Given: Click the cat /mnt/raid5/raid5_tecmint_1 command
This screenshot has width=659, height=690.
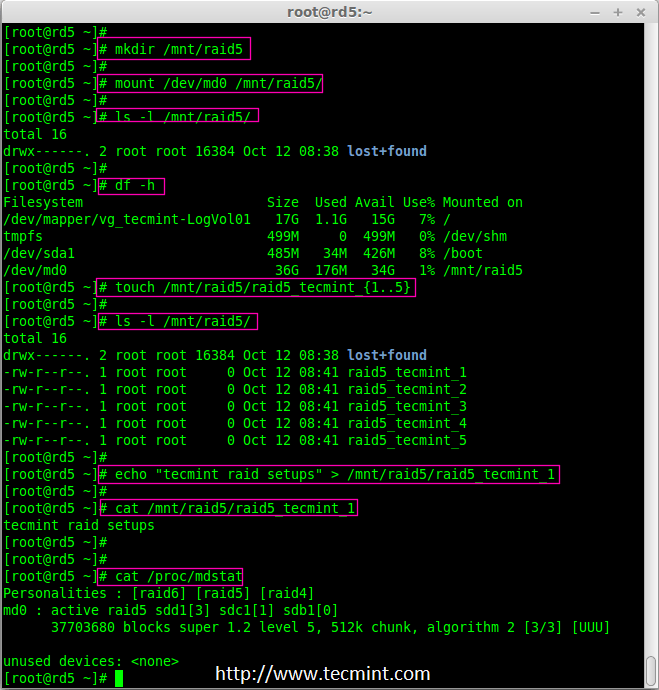Looking at the screenshot, I should (228, 508).
